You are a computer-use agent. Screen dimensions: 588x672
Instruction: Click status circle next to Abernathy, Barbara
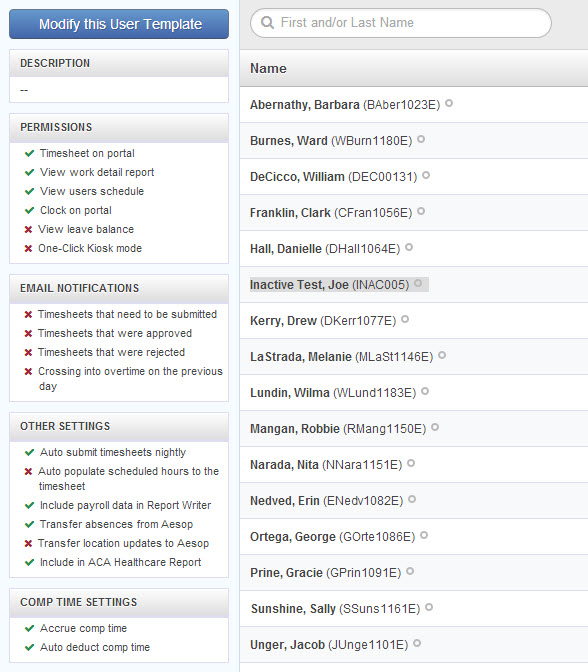click(449, 103)
